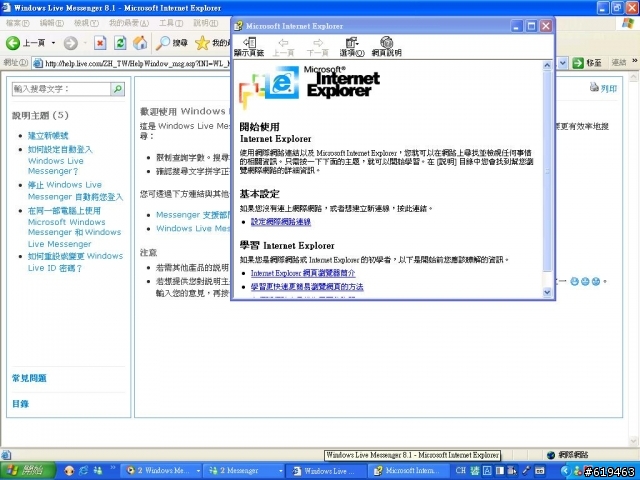This screenshot has width=640, height=480.
Task: Click the '2 Messenger' taskbar group button
Action: pyautogui.click(x=245, y=471)
